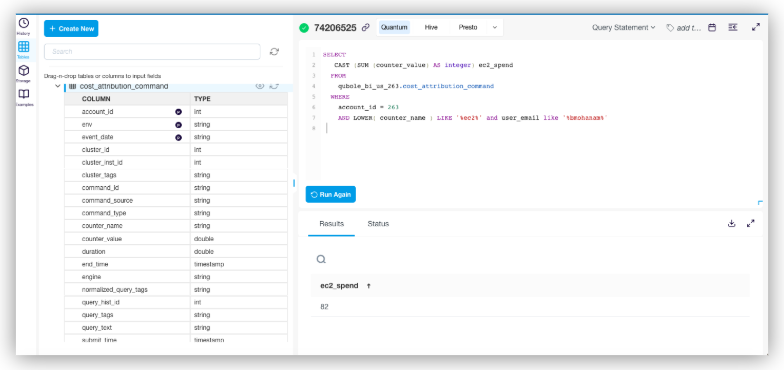This screenshot has width=784, height=370.
Task: Click the event_date column row
Action: [176, 137]
